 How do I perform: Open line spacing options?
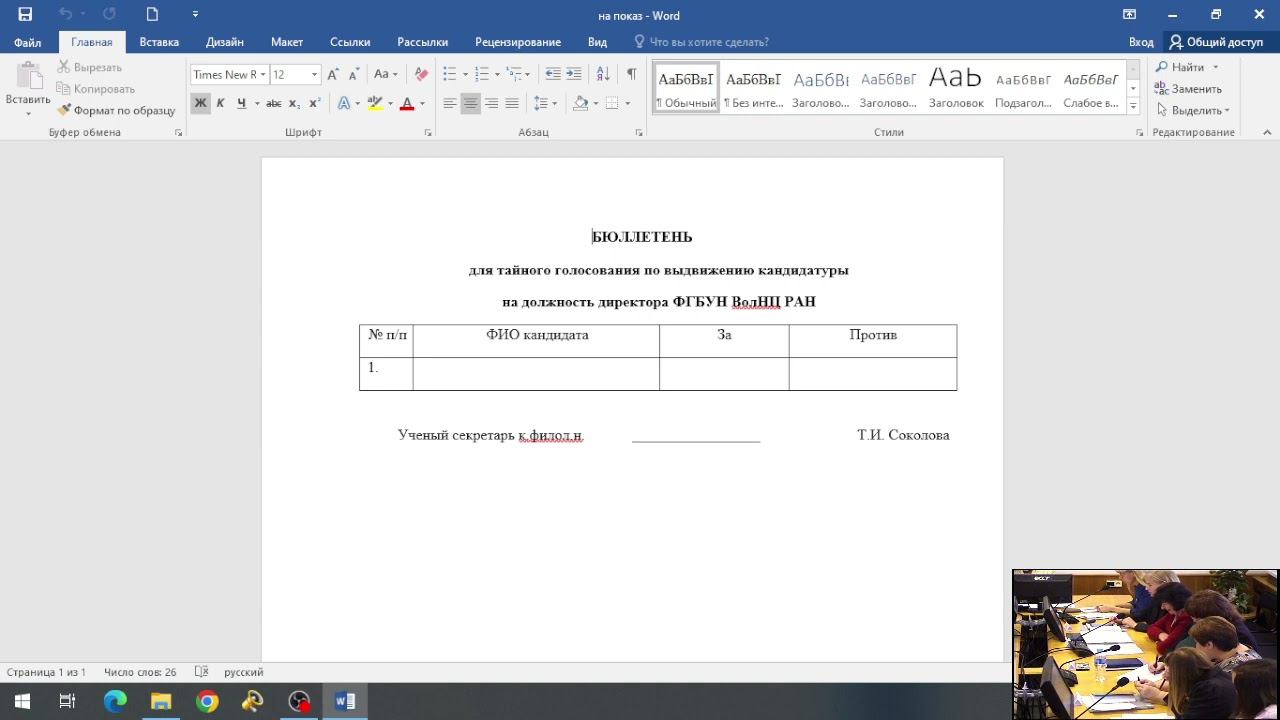click(544, 103)
